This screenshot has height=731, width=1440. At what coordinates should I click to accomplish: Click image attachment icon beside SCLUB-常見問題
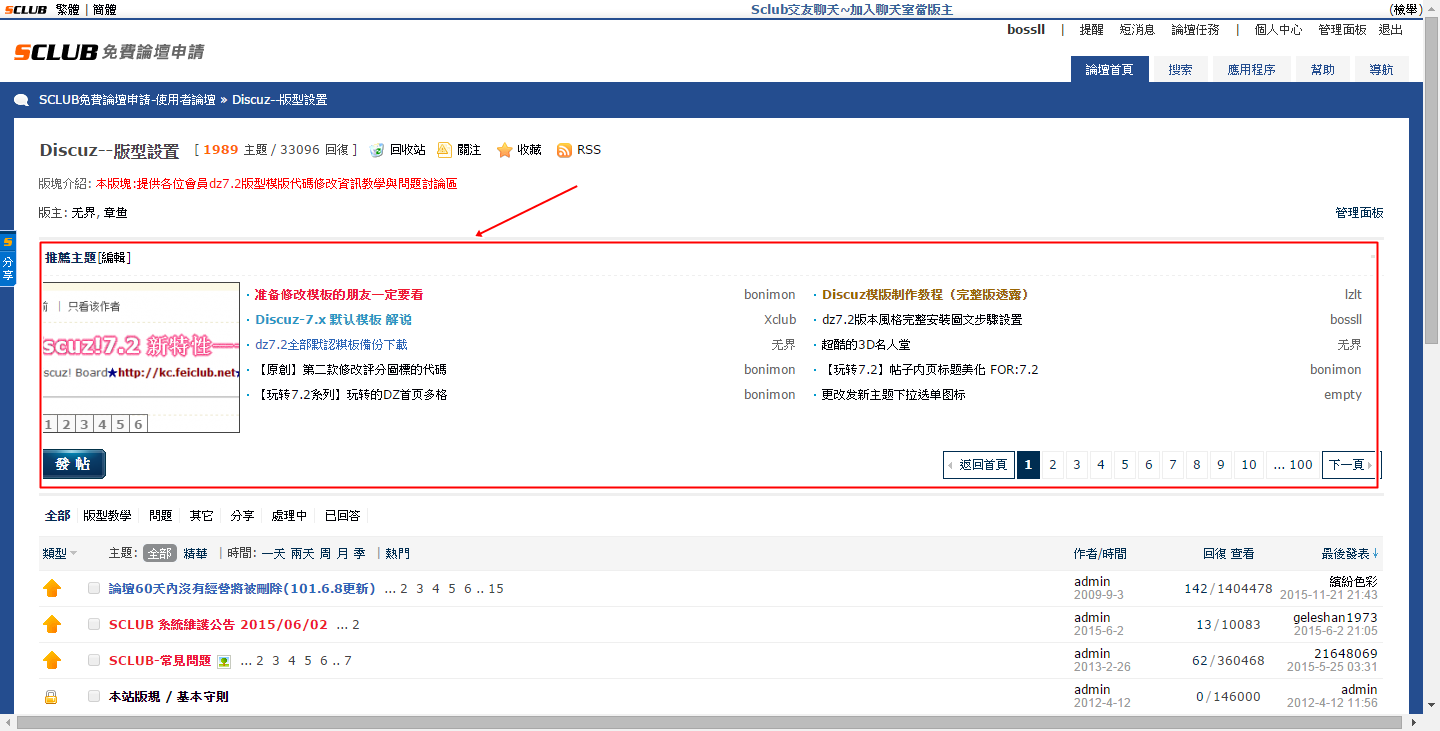tap(224, 661)
